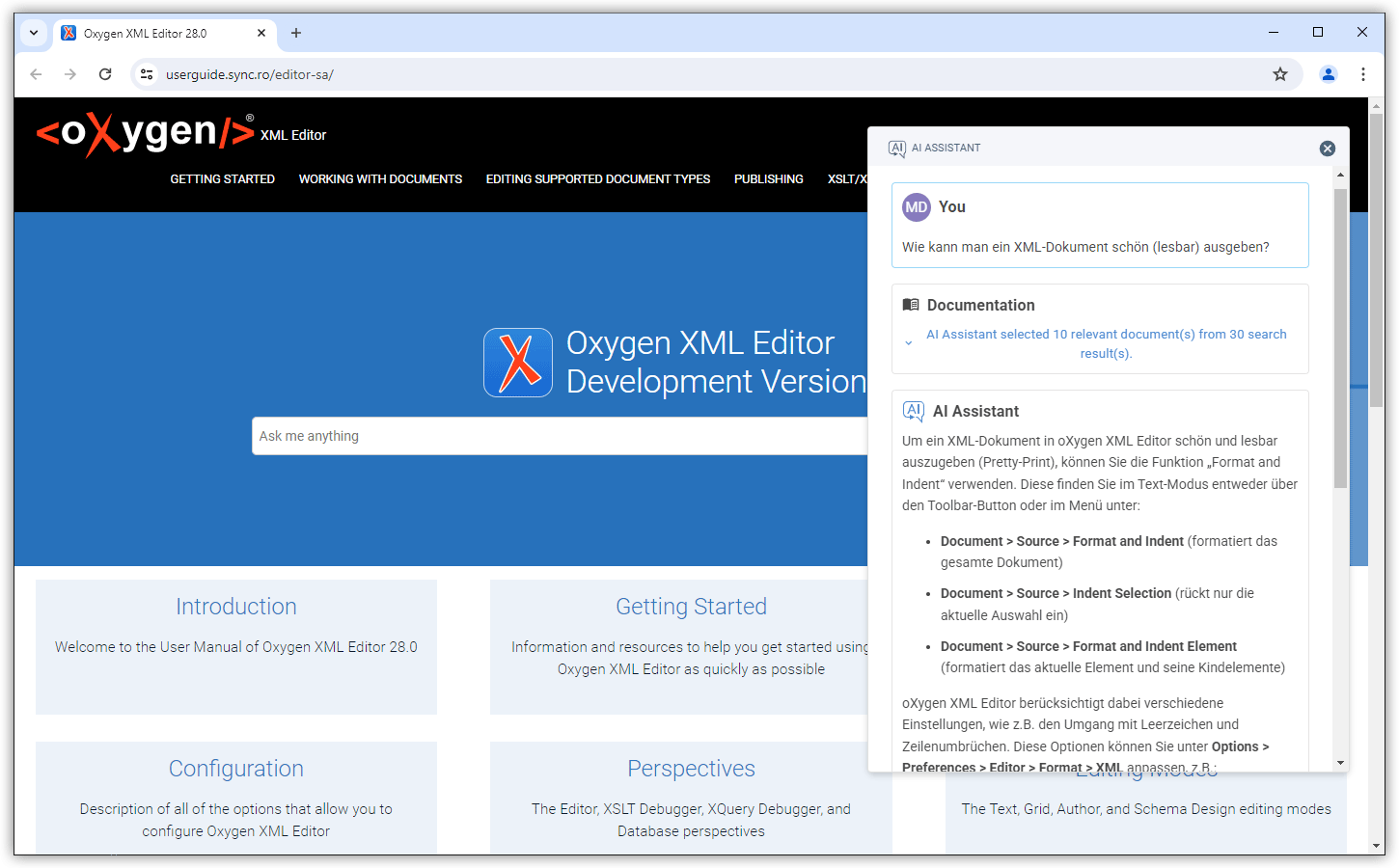Open the Publishing menu
Viewport: 1399px width, 868px height.
pyautogui.click(x=769, y=179)
